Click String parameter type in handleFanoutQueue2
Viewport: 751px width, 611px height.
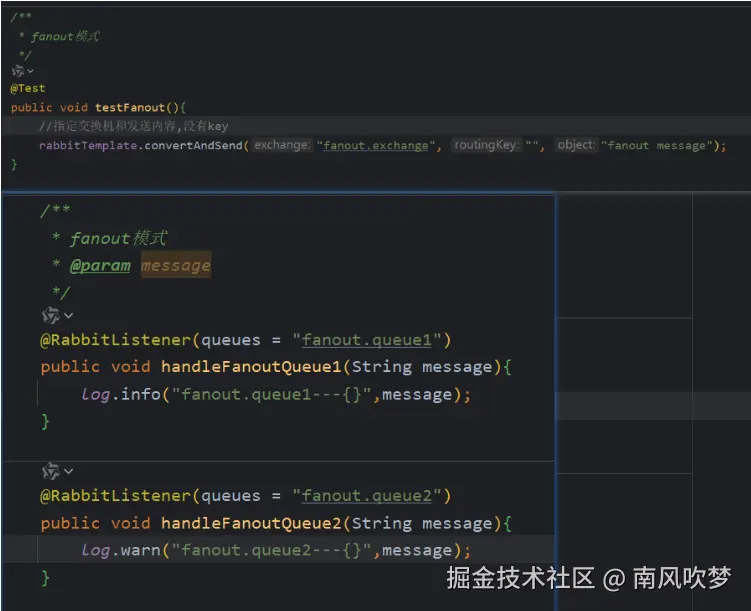[x=382, y=523]
